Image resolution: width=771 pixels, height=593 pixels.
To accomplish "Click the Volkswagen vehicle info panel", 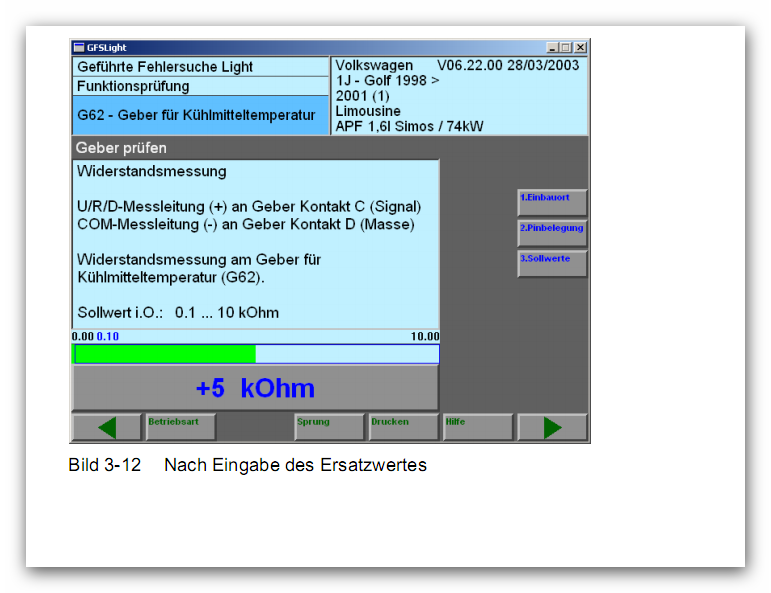I will coord(459,96).
